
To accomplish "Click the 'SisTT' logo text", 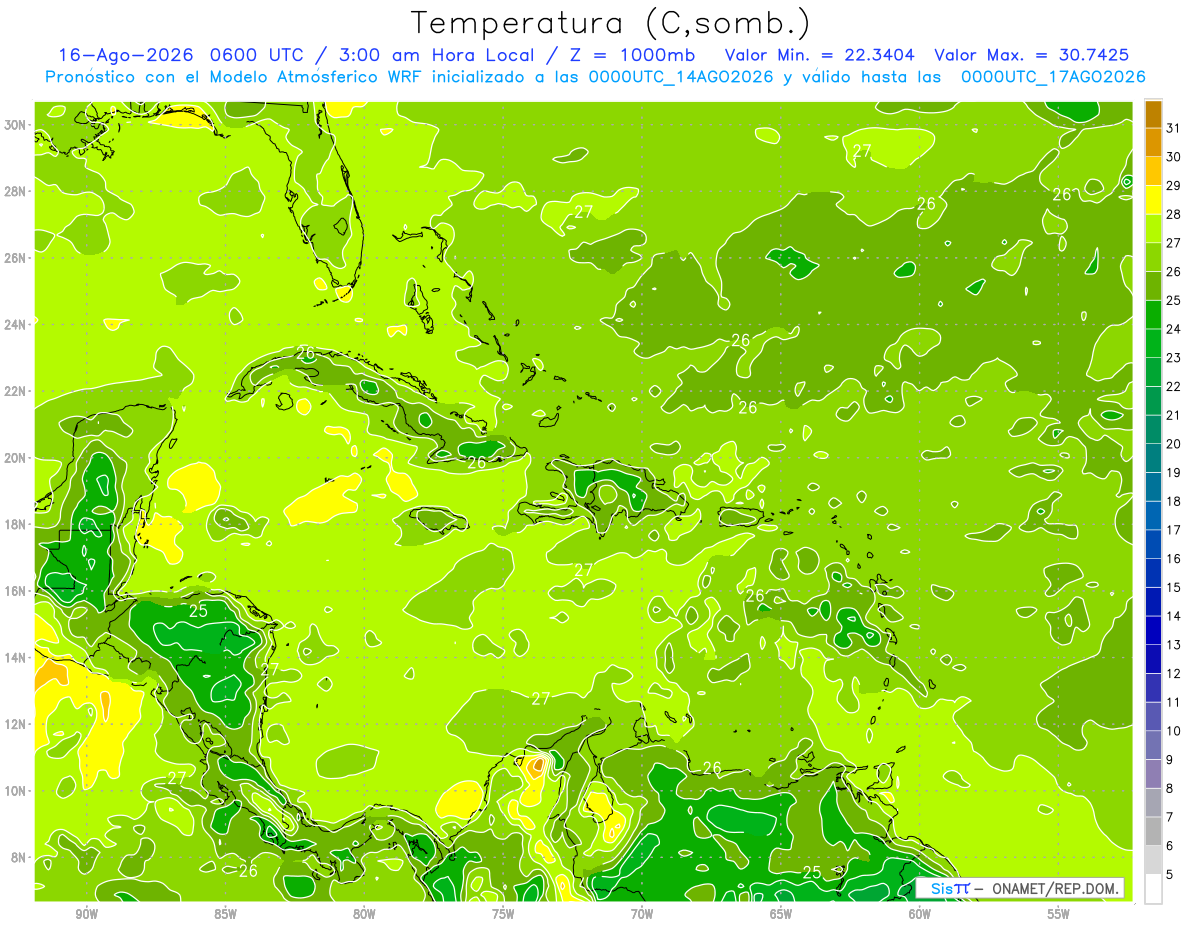I will coord(950,888).
